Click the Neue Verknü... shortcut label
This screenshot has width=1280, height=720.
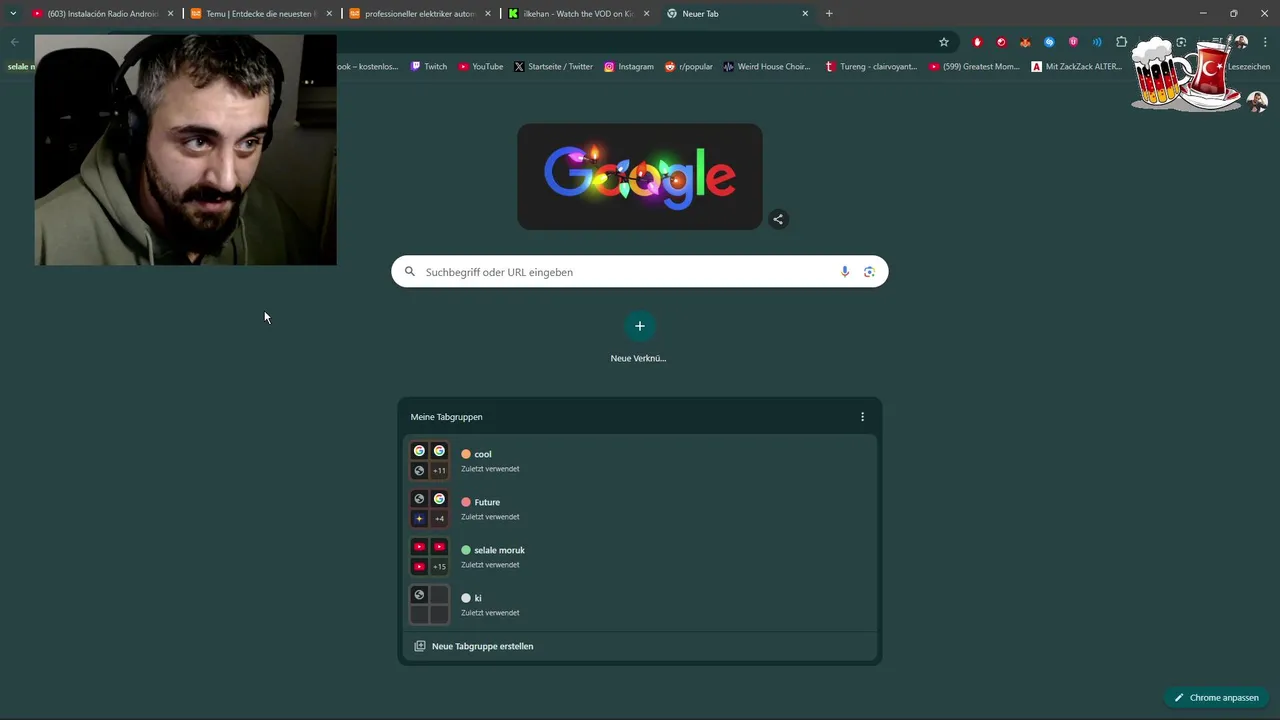(638, 358)
